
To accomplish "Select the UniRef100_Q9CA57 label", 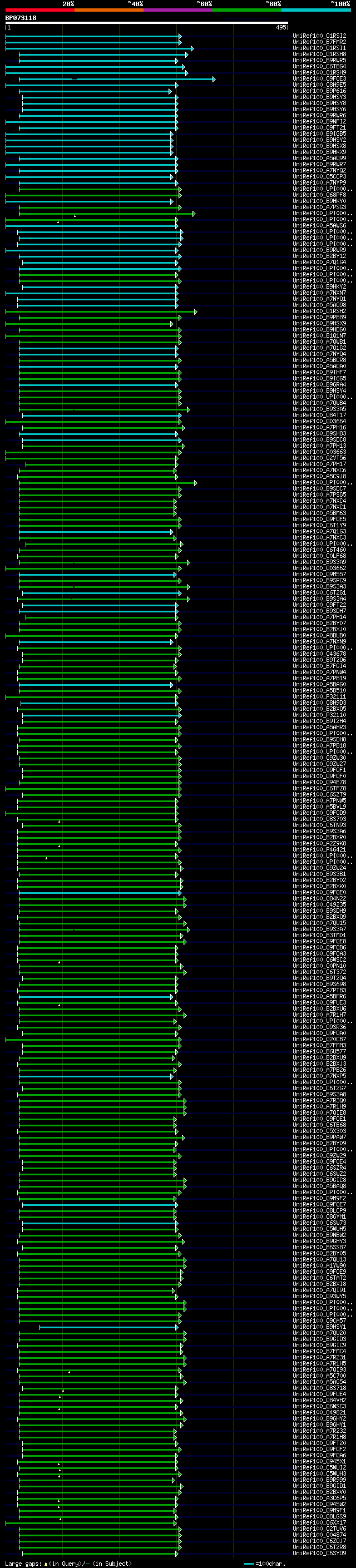I will click(319, 1321).
